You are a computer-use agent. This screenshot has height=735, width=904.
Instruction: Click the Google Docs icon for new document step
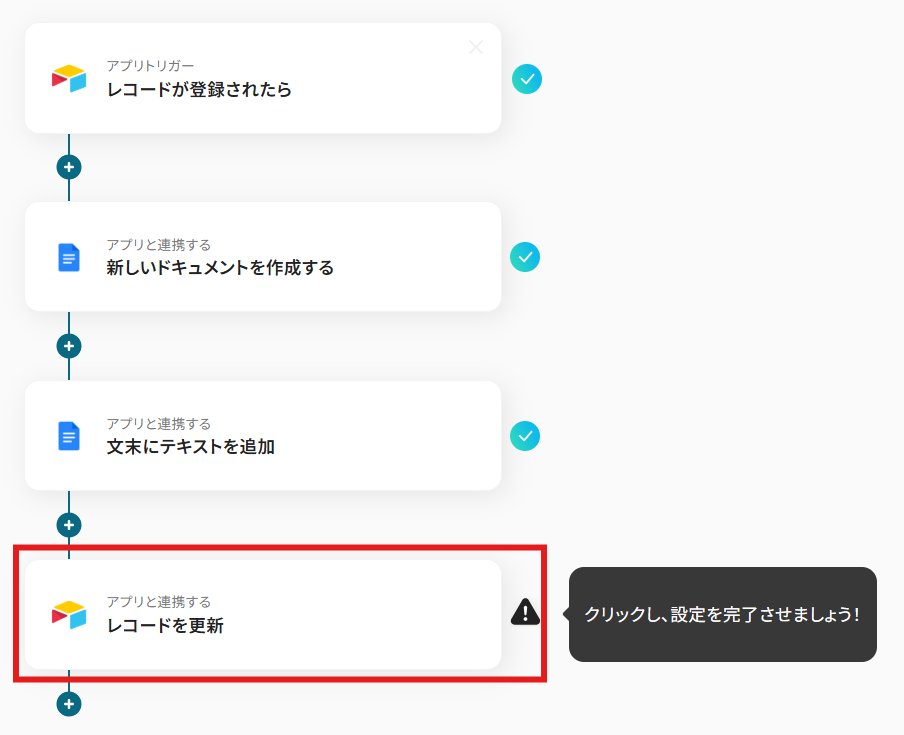pyautogui.click(x=69, y=258)
